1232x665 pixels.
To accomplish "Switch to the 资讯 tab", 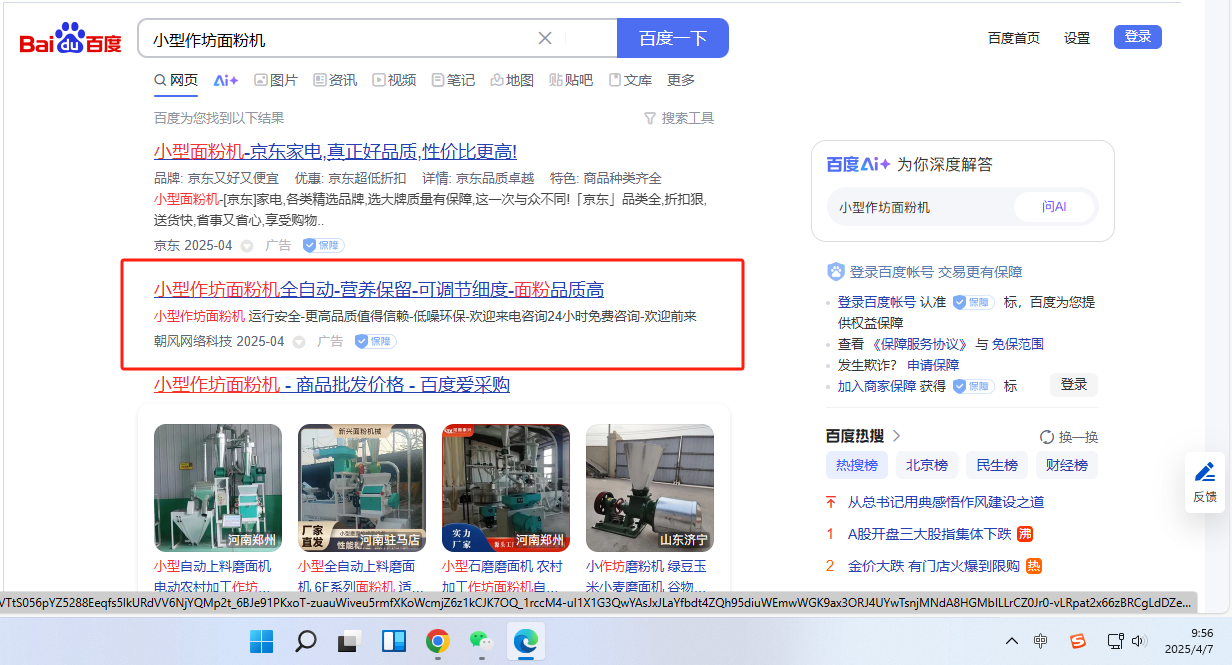I will [x=335, y=80].
